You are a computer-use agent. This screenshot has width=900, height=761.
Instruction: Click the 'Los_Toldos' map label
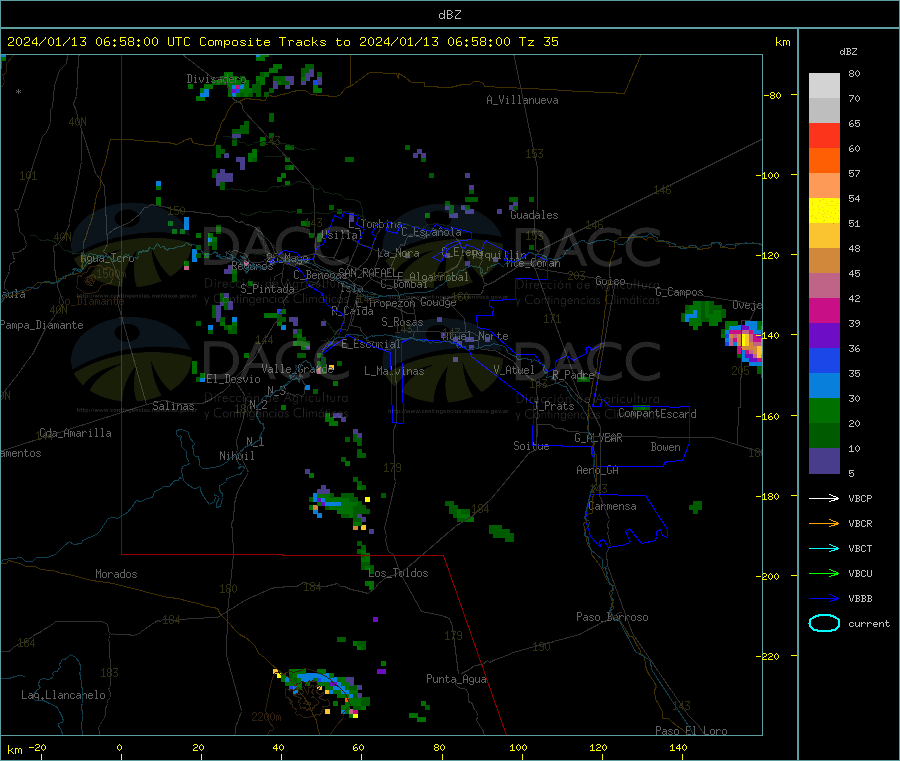[398, 573]
